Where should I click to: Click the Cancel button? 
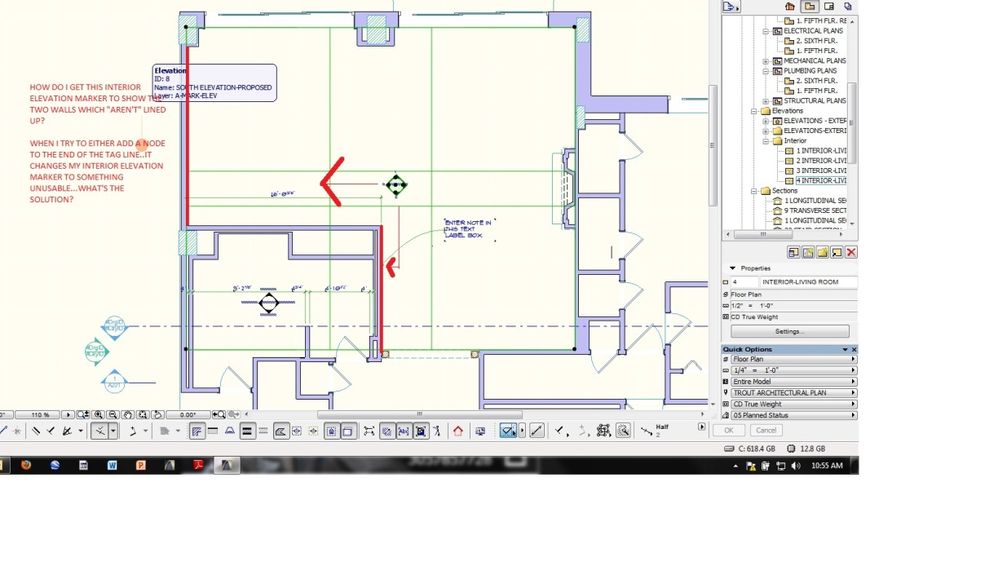click(x=766, y=430)
